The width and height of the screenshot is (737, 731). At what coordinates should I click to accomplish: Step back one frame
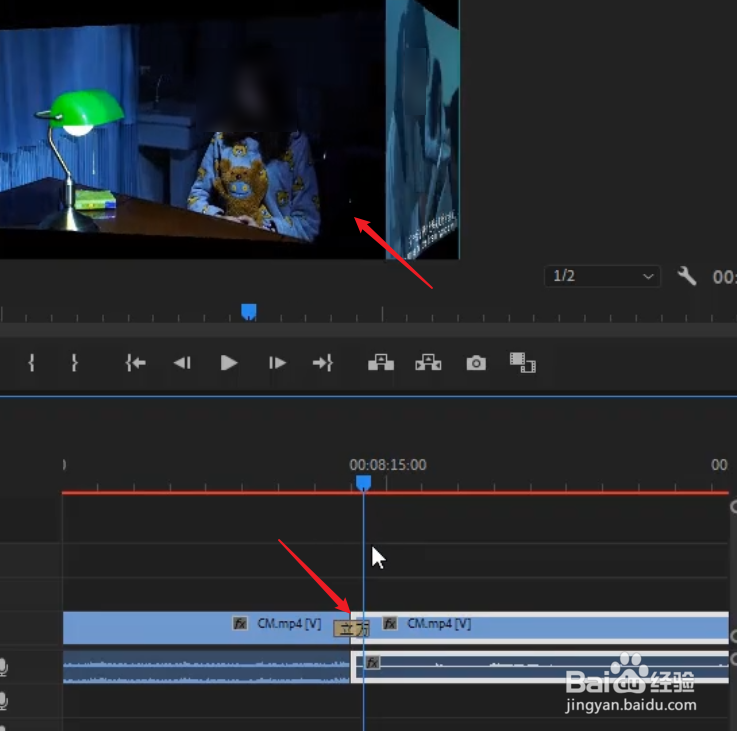(182, 363)
